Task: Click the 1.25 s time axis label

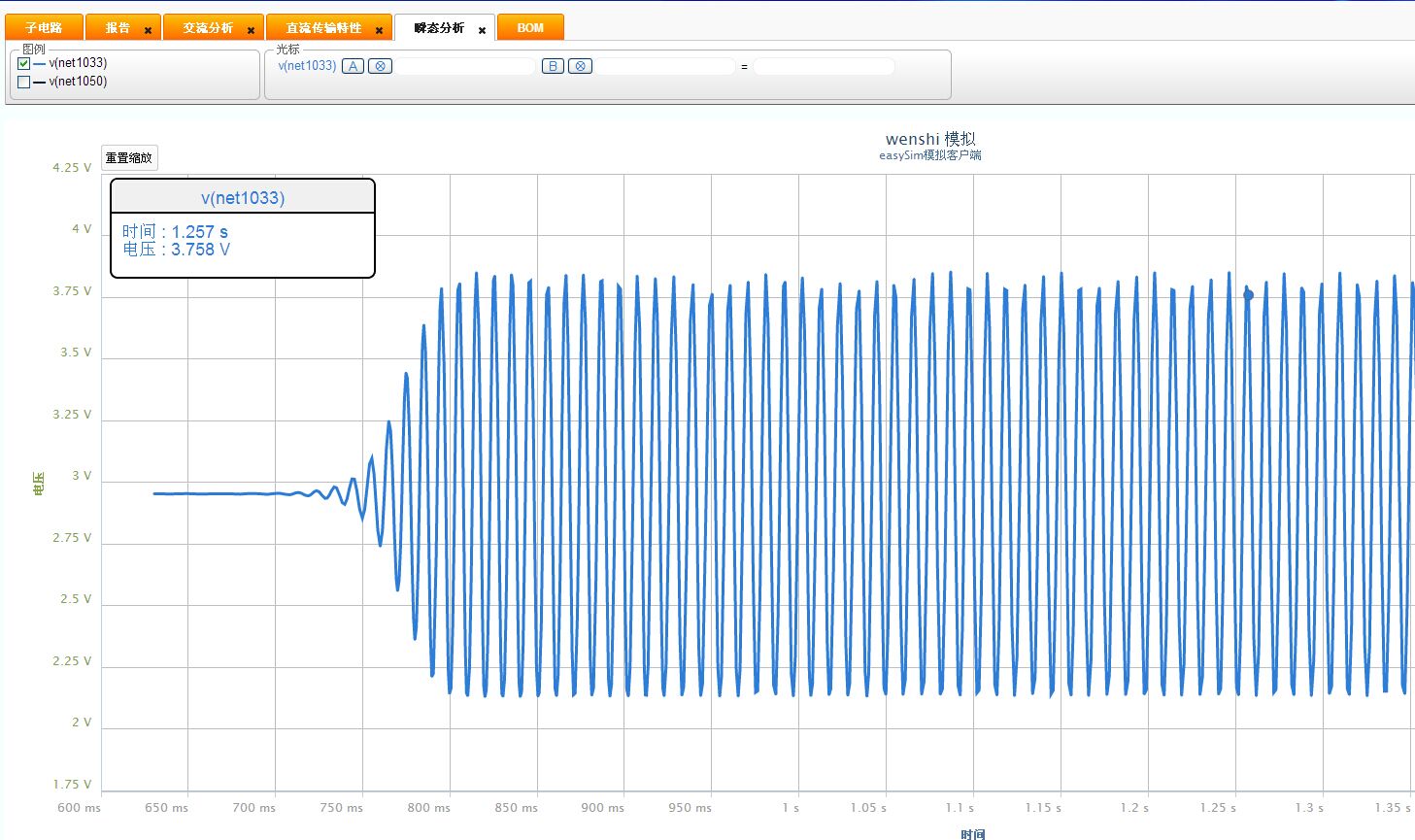Action: (x=1218, y=808)
